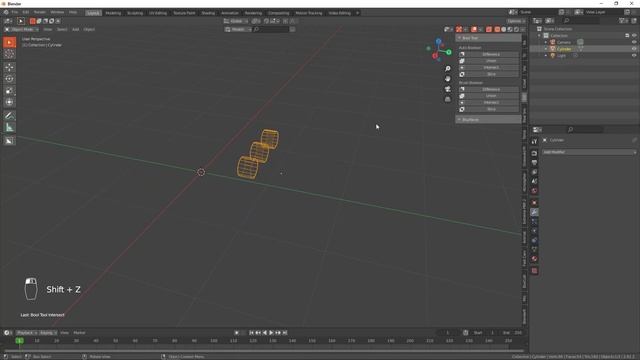Viewport: 640px width, 360px height.
Task: Expand the Camera tree item
Action: tap(546, 42)
